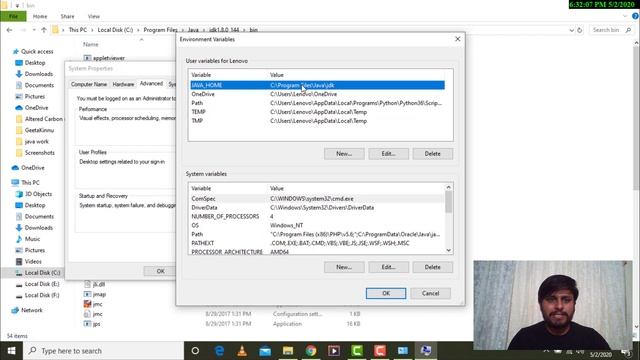
Task: Select PATHEXT system variable
Action: click(318, 243)
